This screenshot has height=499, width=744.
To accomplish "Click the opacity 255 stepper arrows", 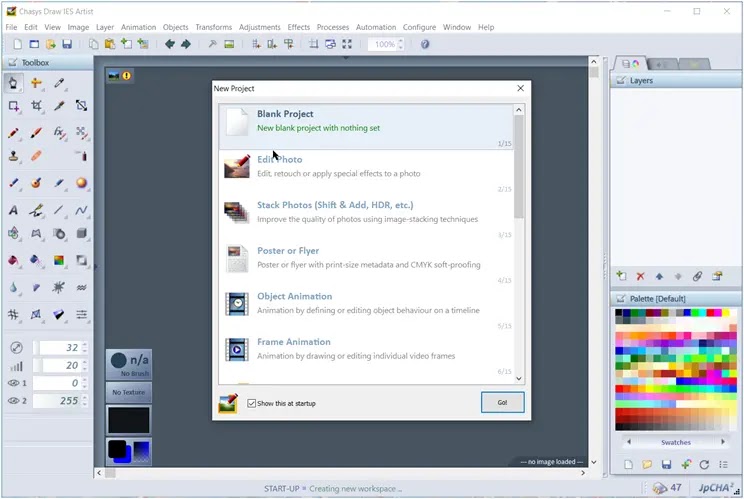I will tap(84, 401).
